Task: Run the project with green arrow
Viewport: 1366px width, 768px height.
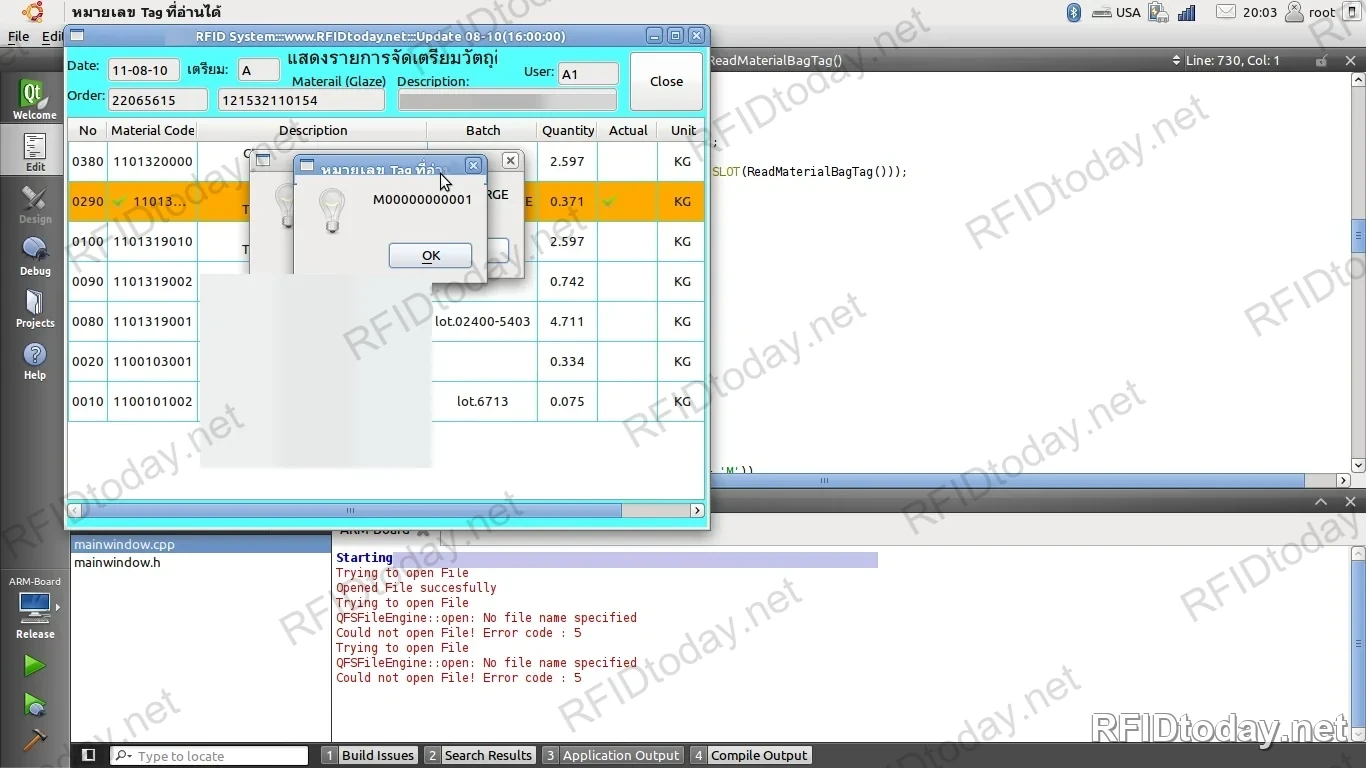Action: tap(34, 665)
